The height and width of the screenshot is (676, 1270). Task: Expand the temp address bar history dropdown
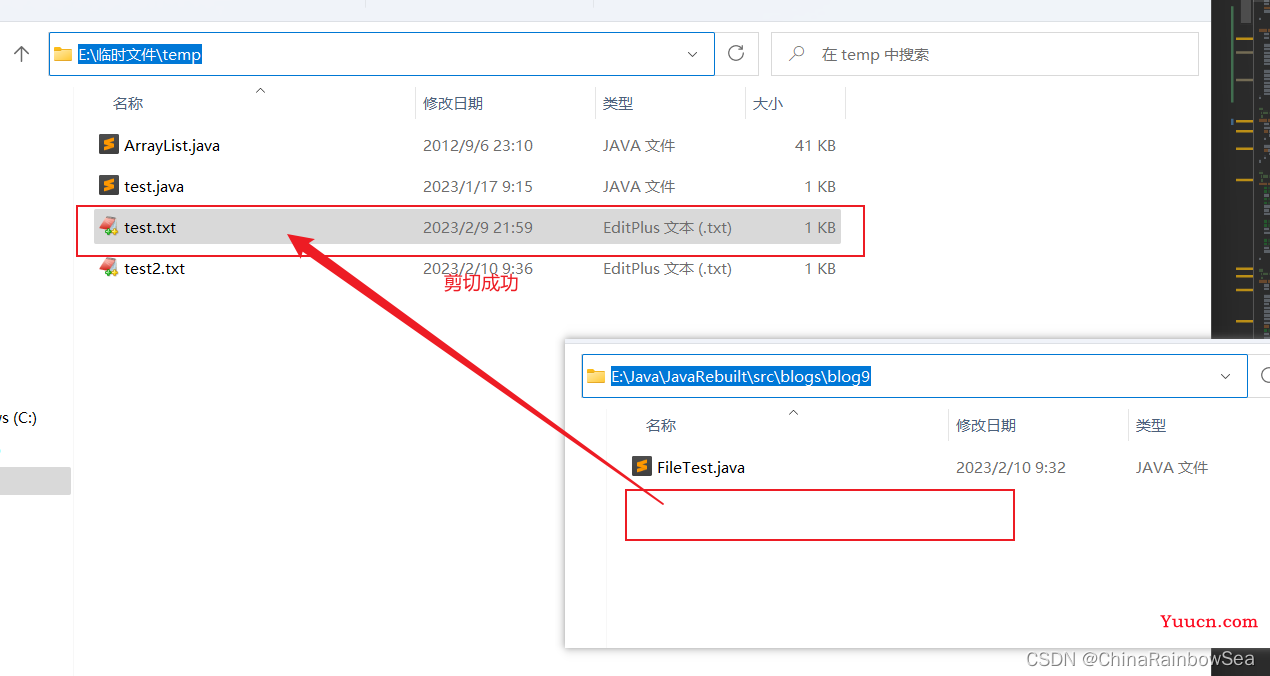point(692,54)
